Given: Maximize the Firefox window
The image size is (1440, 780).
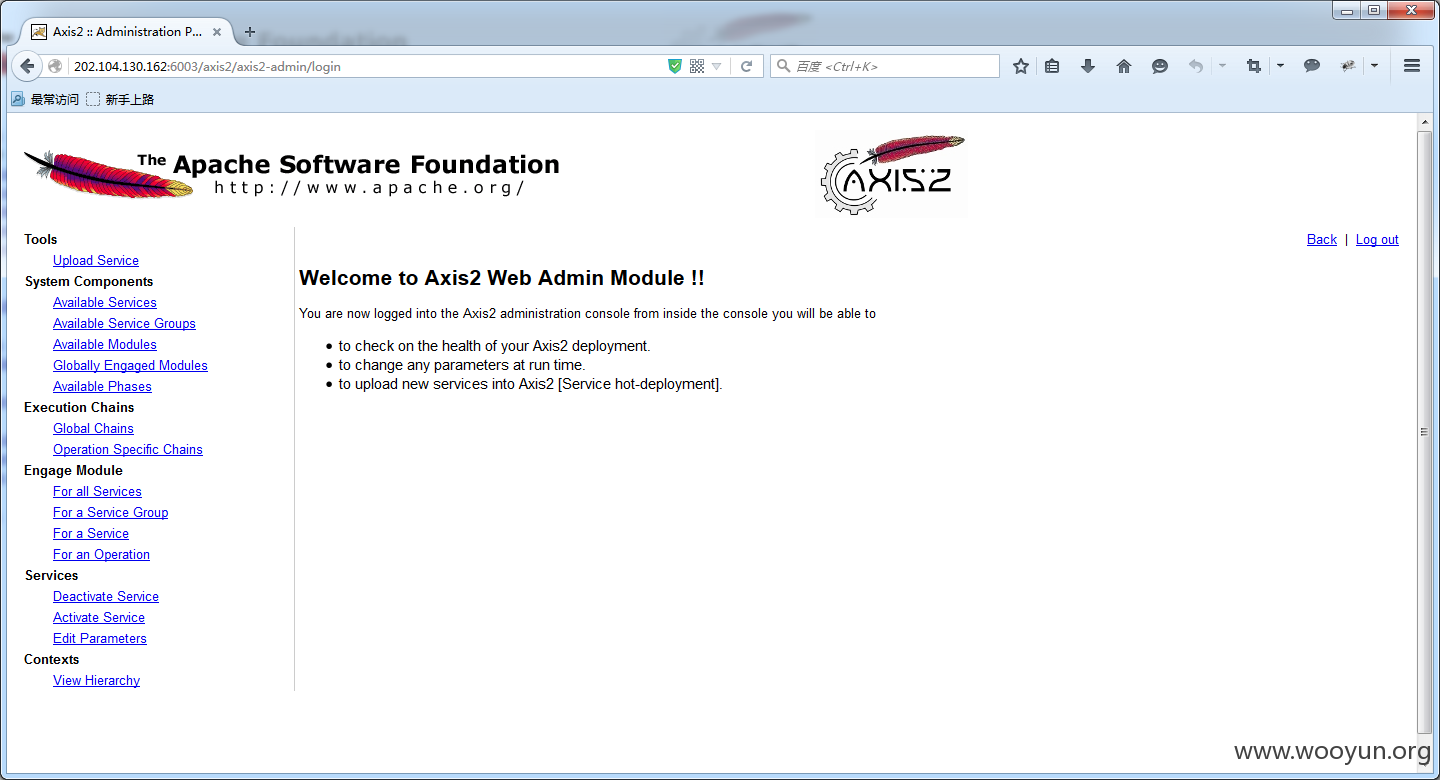Looking at the screenshot, I should click(x=1374, y=10).
